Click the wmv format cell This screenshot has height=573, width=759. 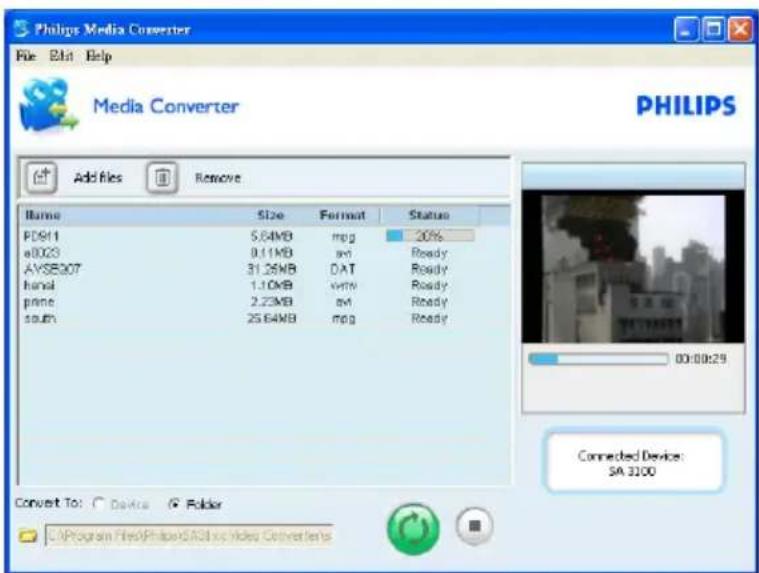point(343,286)
